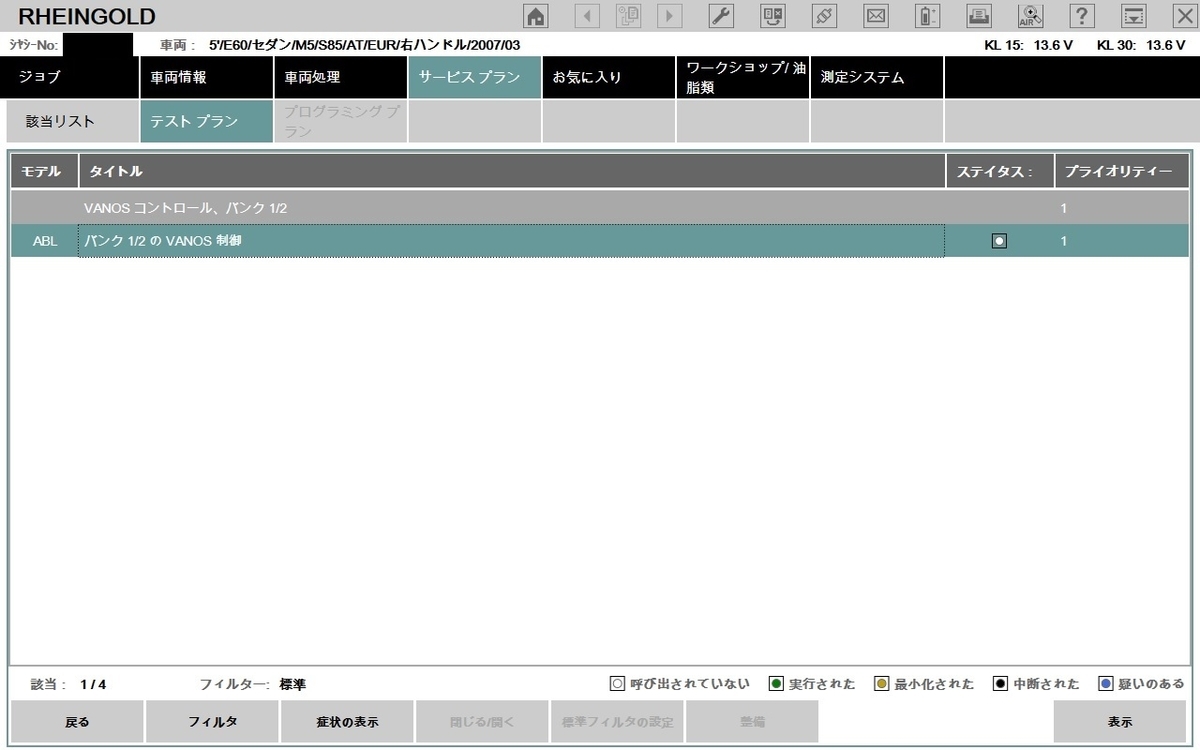
Task: Open the wrench settings icon
Action: pos(721,15)
